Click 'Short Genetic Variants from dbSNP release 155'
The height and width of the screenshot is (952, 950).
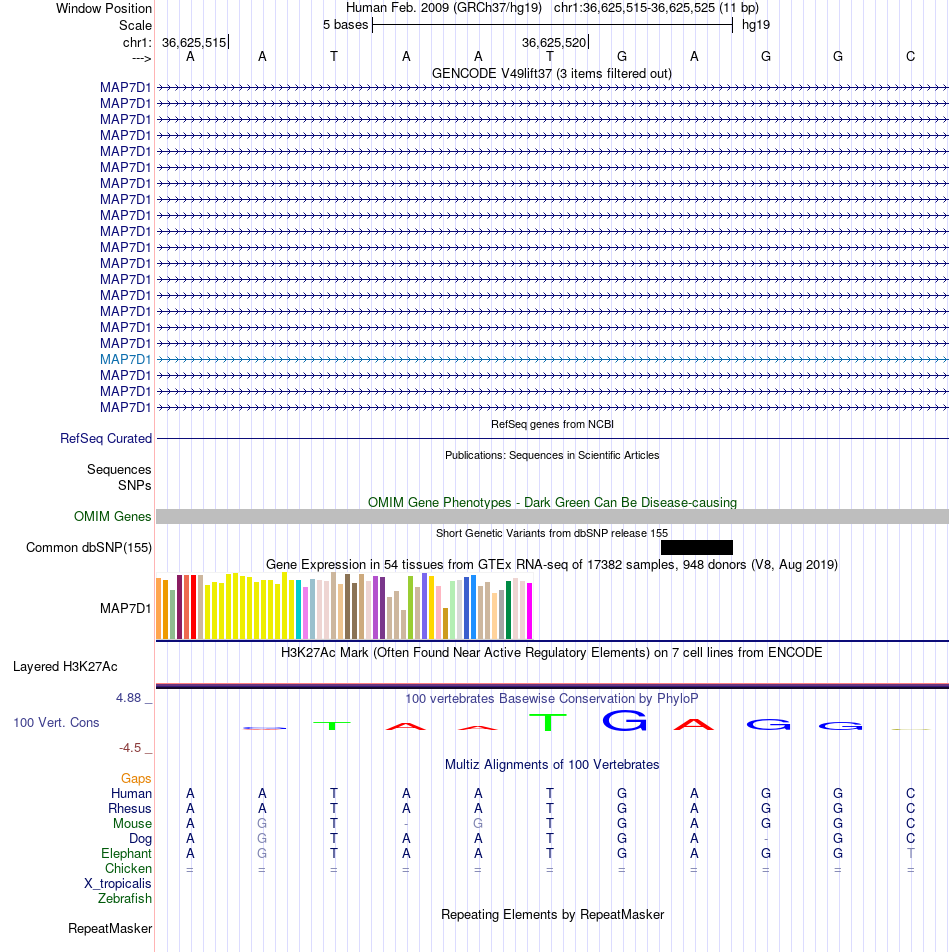[552, 533]
